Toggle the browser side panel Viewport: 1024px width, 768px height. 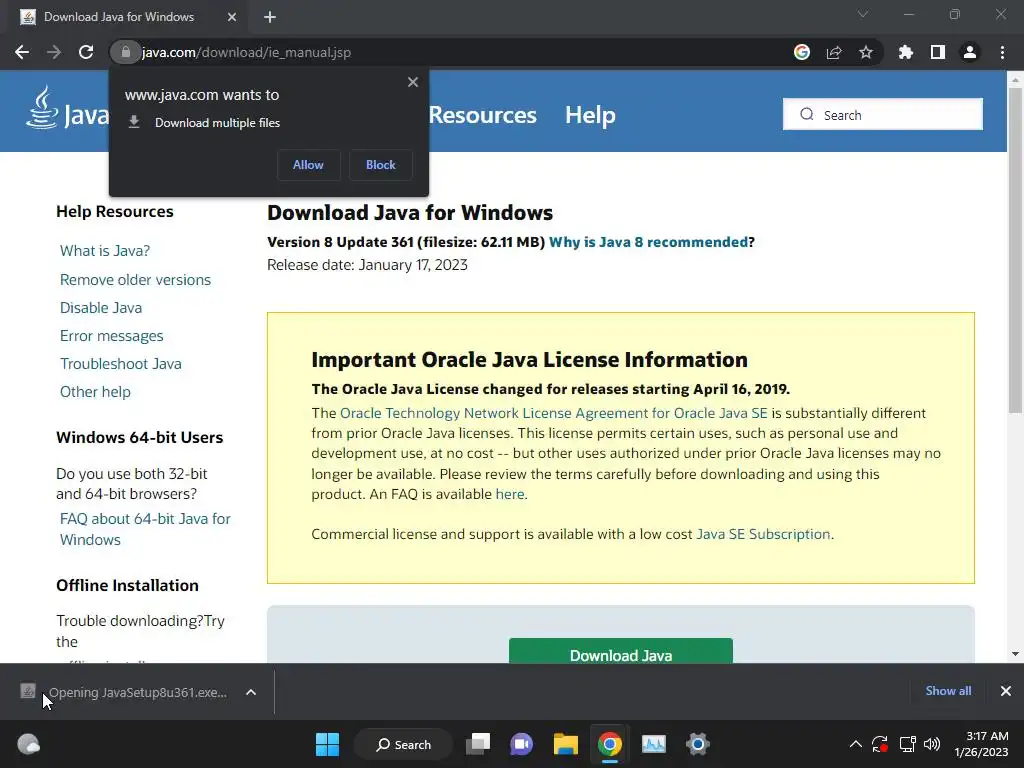pyautogui.click(x=938, y=52)
